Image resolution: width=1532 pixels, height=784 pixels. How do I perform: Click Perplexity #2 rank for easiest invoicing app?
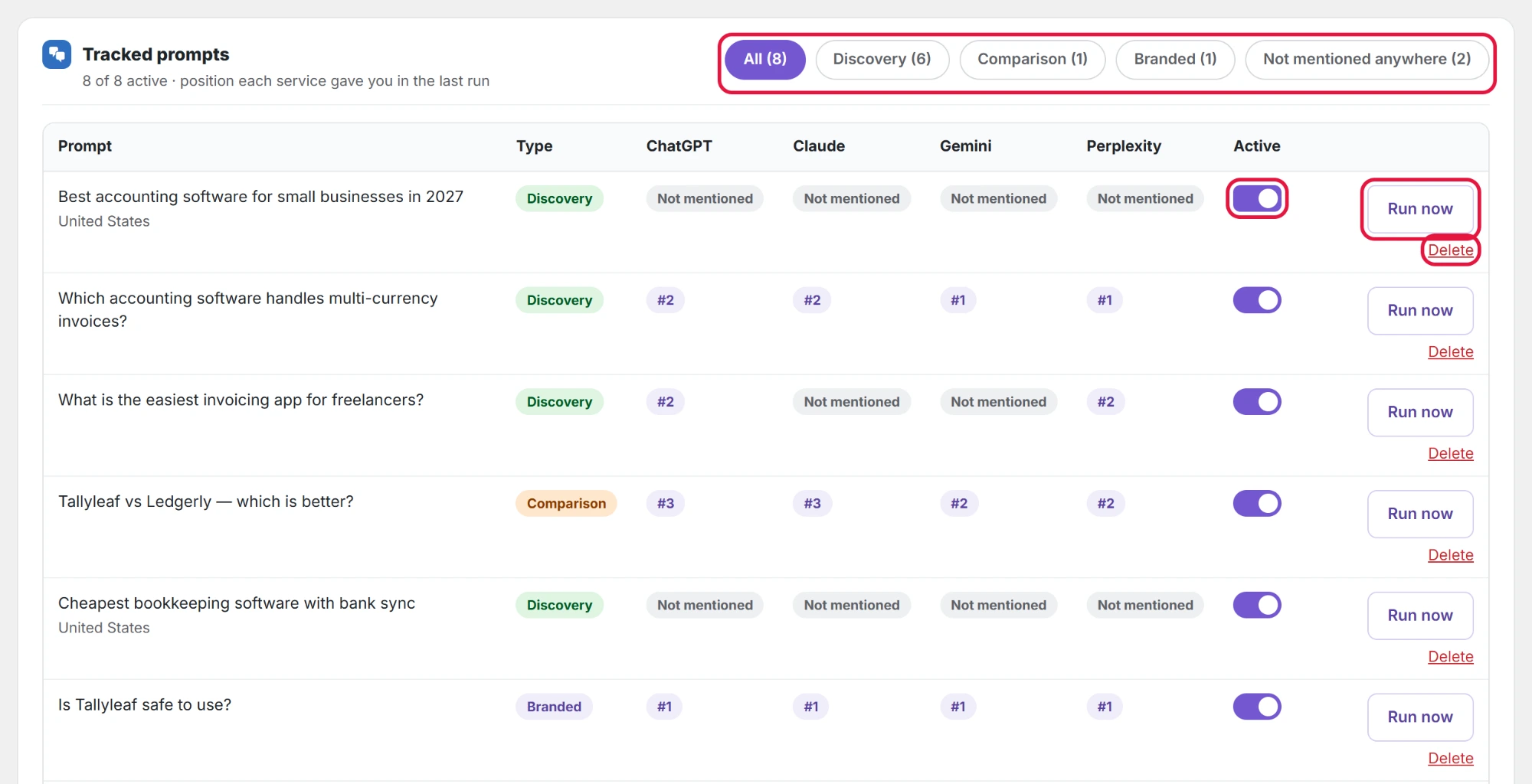1105,402
